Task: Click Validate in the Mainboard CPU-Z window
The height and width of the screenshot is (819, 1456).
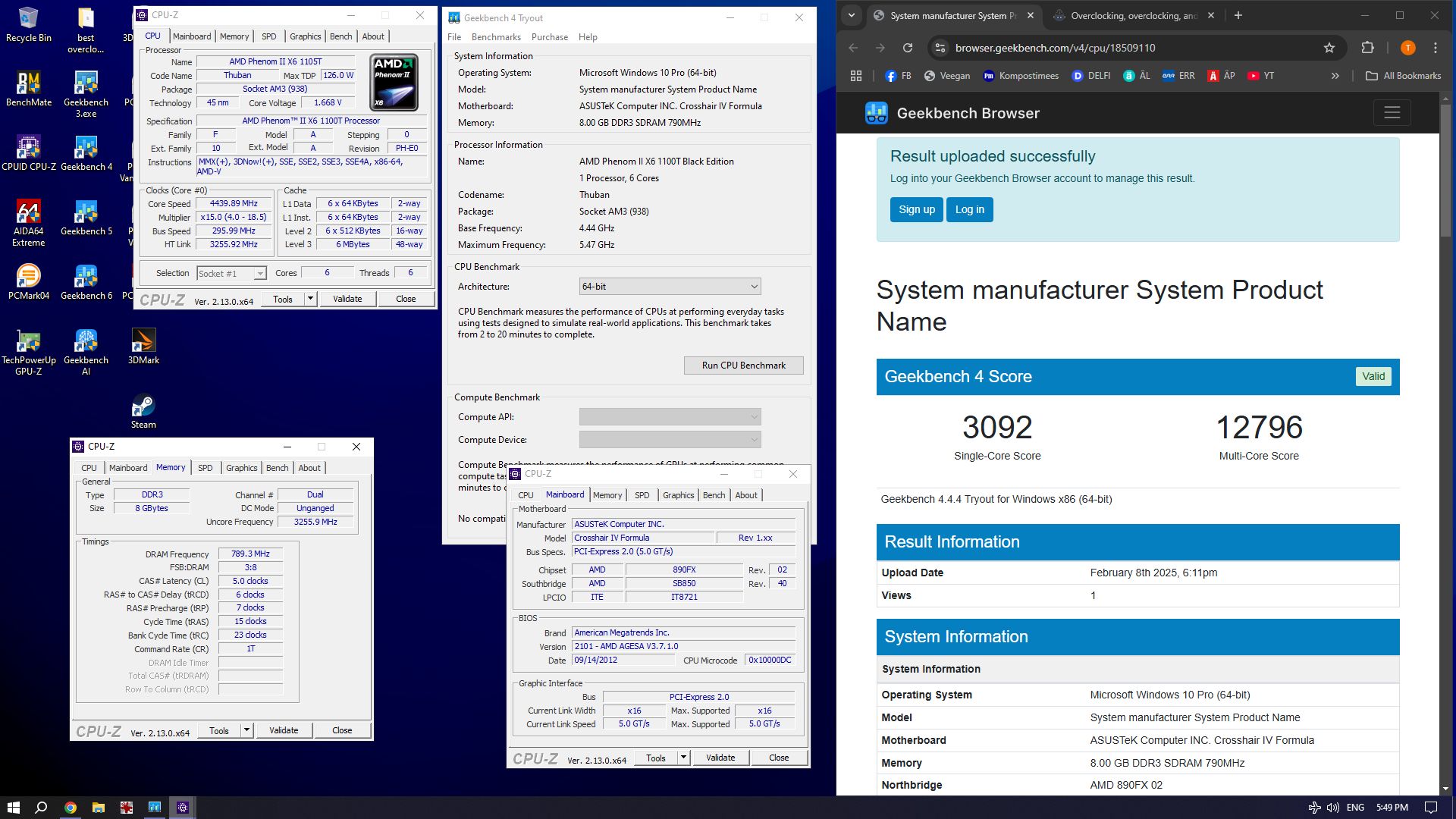Action: click(720, 758)
